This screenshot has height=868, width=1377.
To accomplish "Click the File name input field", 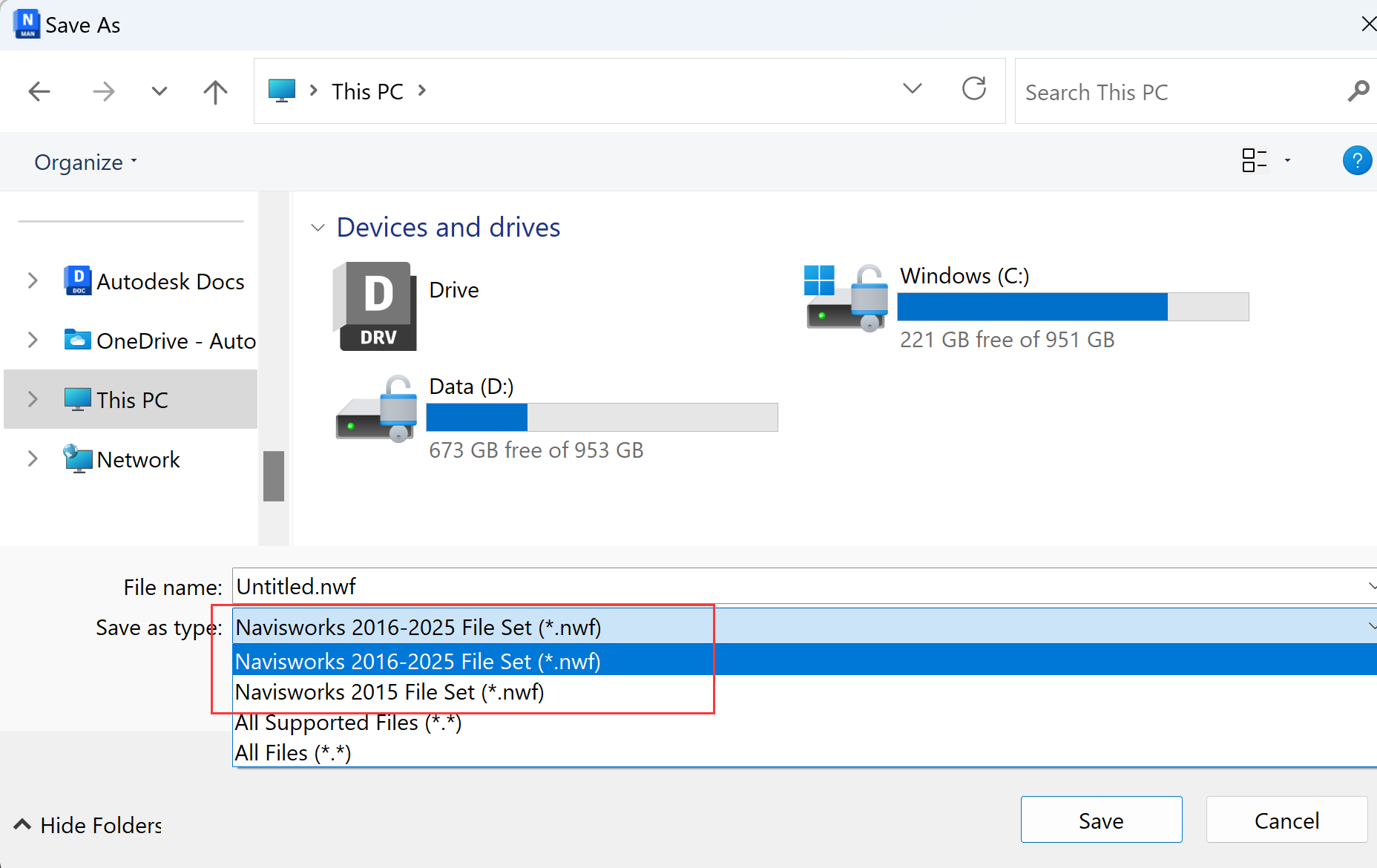I will [519, 586].
